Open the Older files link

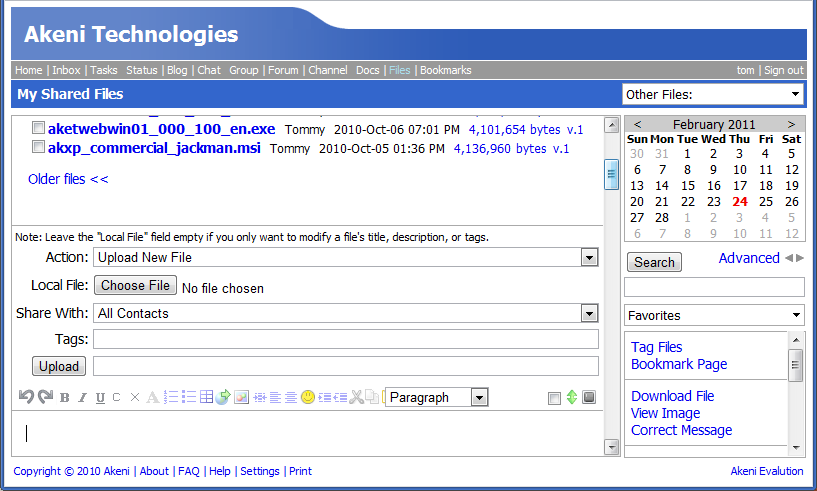point(68,179)
